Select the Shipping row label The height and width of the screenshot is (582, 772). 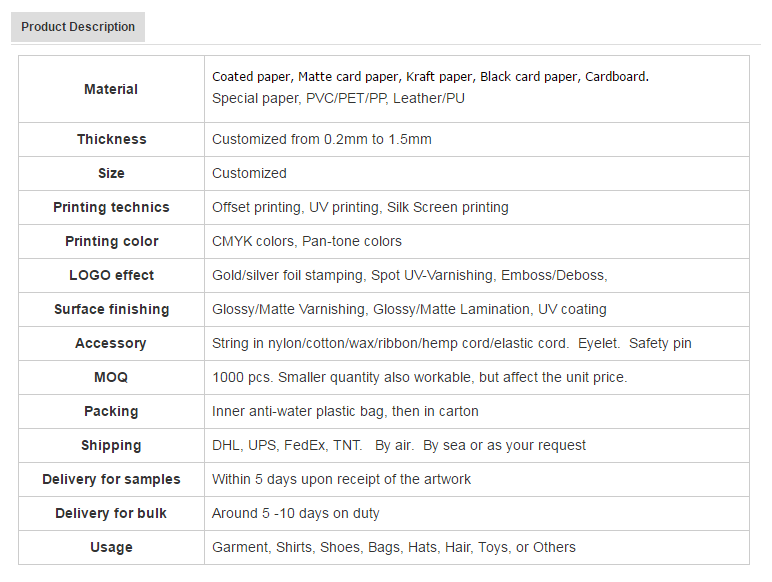[111, 445]
